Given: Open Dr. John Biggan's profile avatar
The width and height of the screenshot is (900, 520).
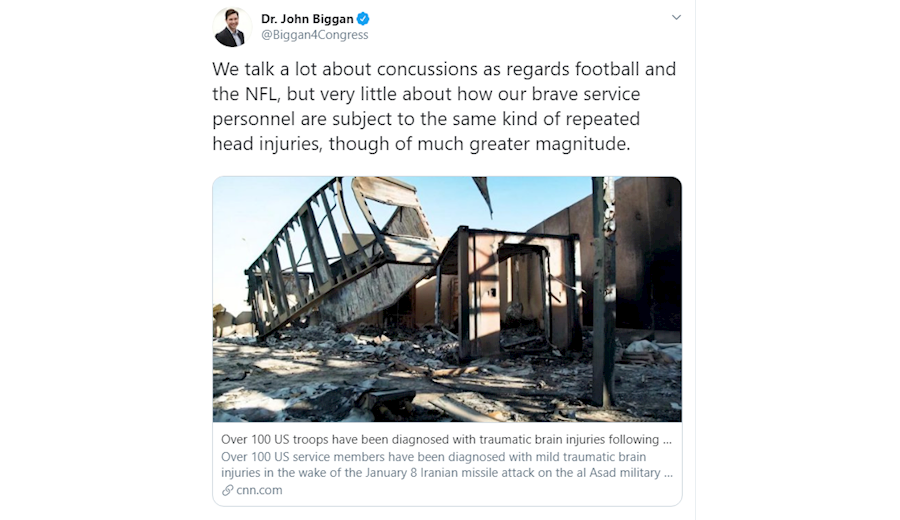Looking at the screenshot, I should [x=232, y=28].
